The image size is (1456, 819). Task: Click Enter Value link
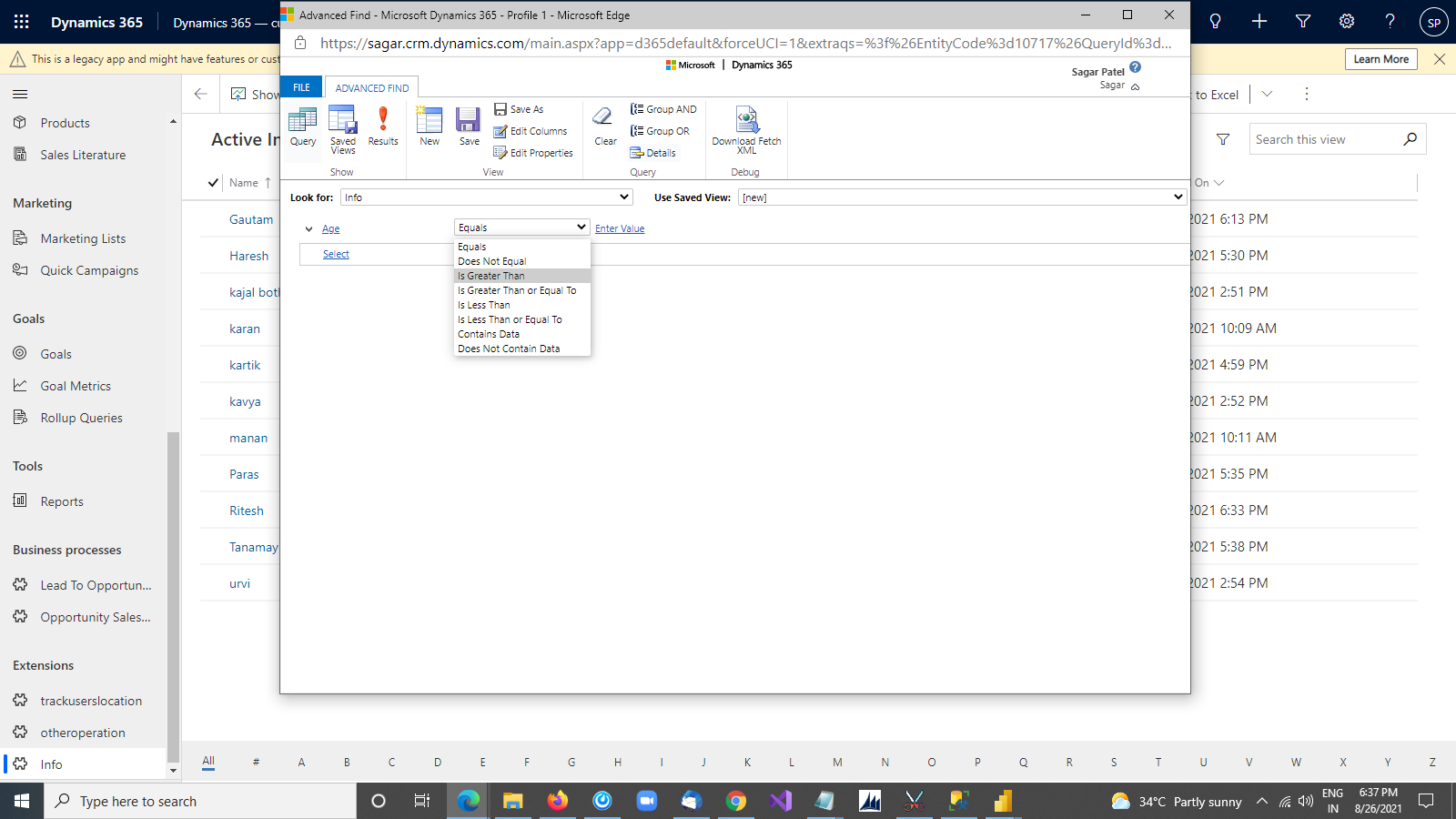(620, 229)
